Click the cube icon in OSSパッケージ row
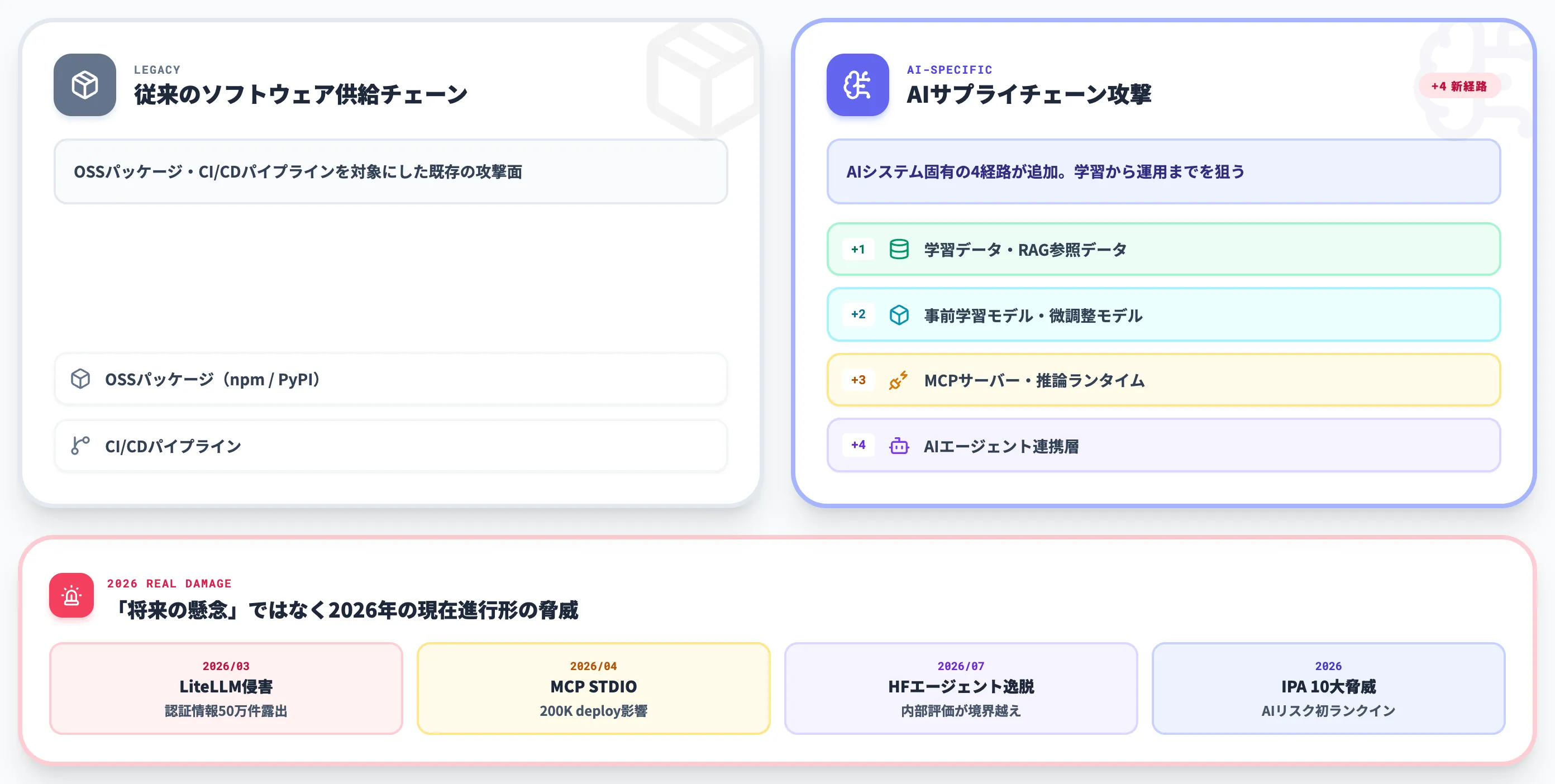 [80, 379]
